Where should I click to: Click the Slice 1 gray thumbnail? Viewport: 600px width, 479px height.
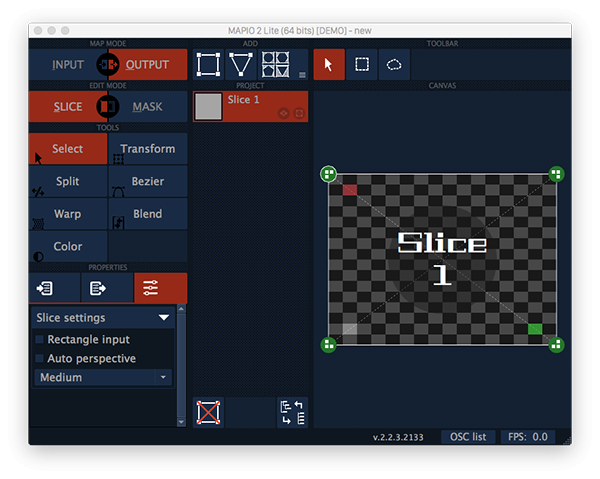[209, 106]
